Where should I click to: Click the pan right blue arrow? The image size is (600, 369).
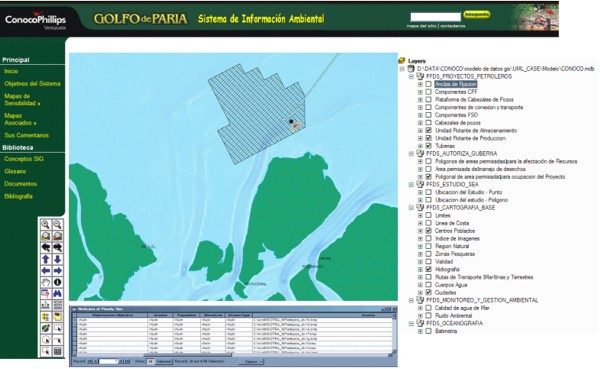(58, 271)
